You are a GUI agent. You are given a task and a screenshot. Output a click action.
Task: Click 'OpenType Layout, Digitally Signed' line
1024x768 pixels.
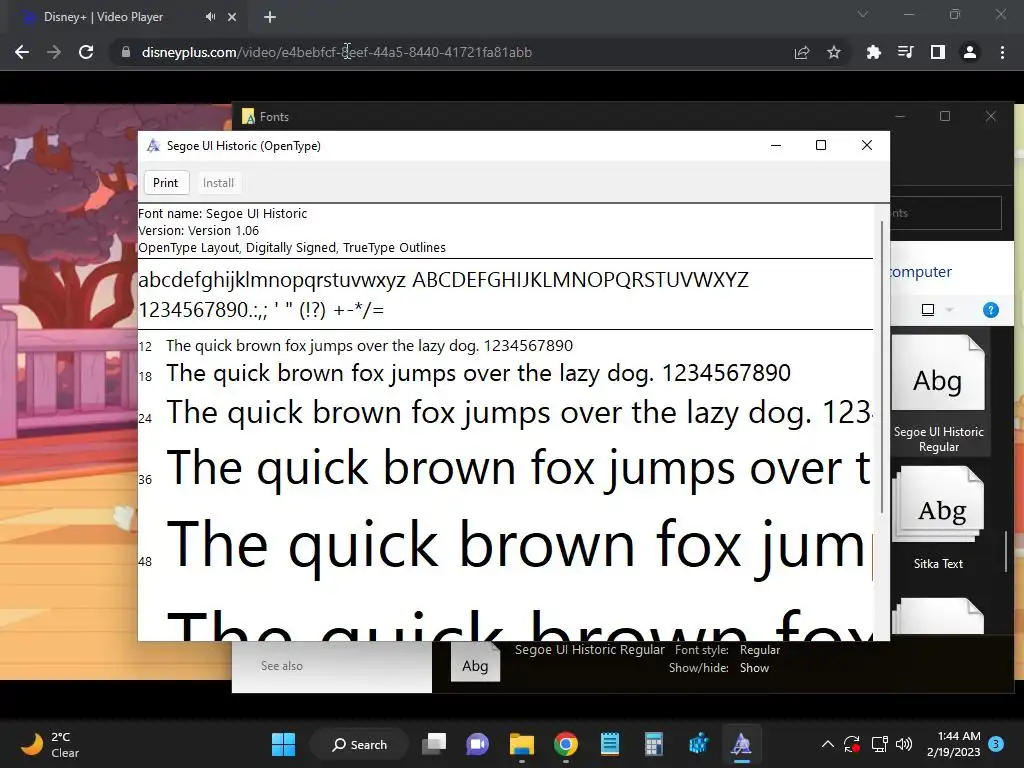292,248
